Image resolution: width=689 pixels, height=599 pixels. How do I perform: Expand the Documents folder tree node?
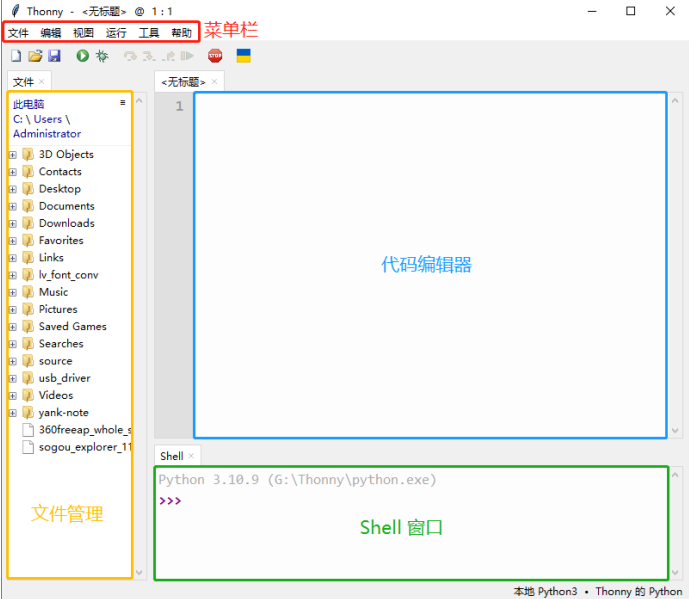[x=13, y=206]
